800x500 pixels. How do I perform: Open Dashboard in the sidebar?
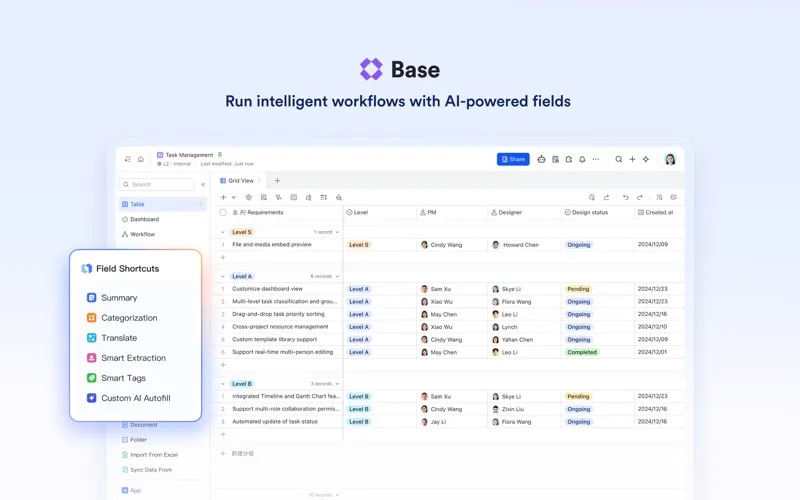pyautogui.click(x=140, y=219)
